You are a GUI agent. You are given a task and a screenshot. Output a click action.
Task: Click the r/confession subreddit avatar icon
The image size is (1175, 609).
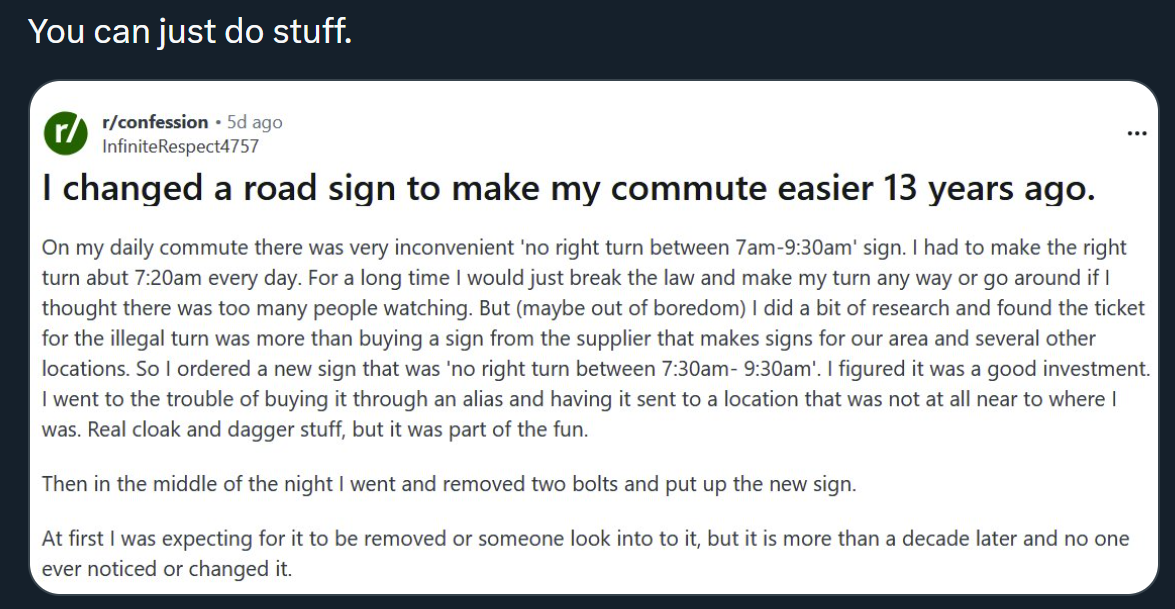67,134
